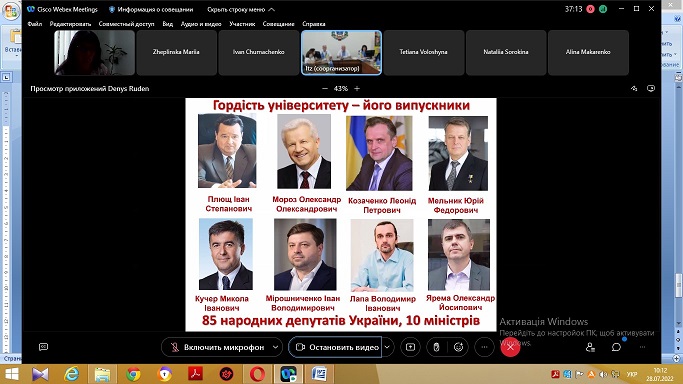
Task: Open Visual Studio icon in taskbar
Action: (x=40, y=374)
